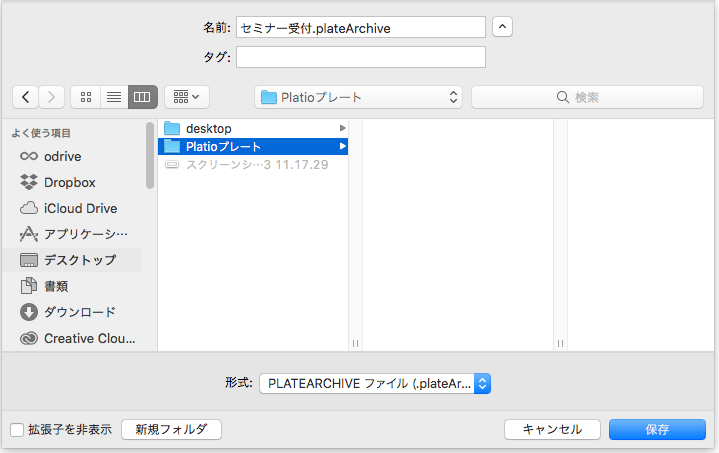Open odrive in the sidebar
The image size is (719, 453).
(x=62, y=156)
